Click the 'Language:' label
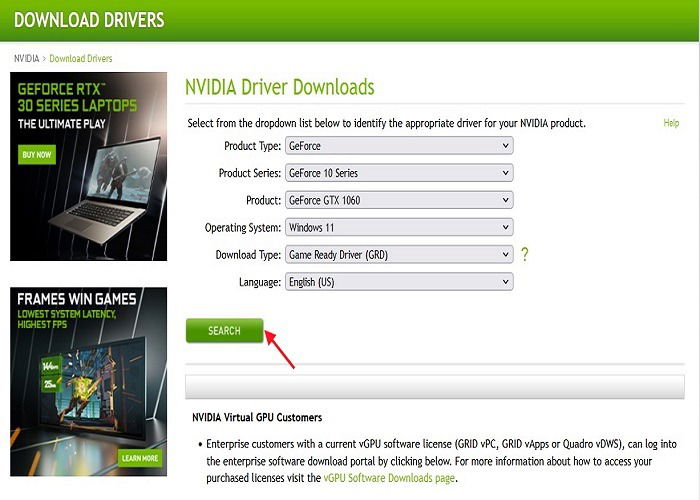Image resolution: width=700 pixels, height=500 pixels. click(x=260, y=282)
